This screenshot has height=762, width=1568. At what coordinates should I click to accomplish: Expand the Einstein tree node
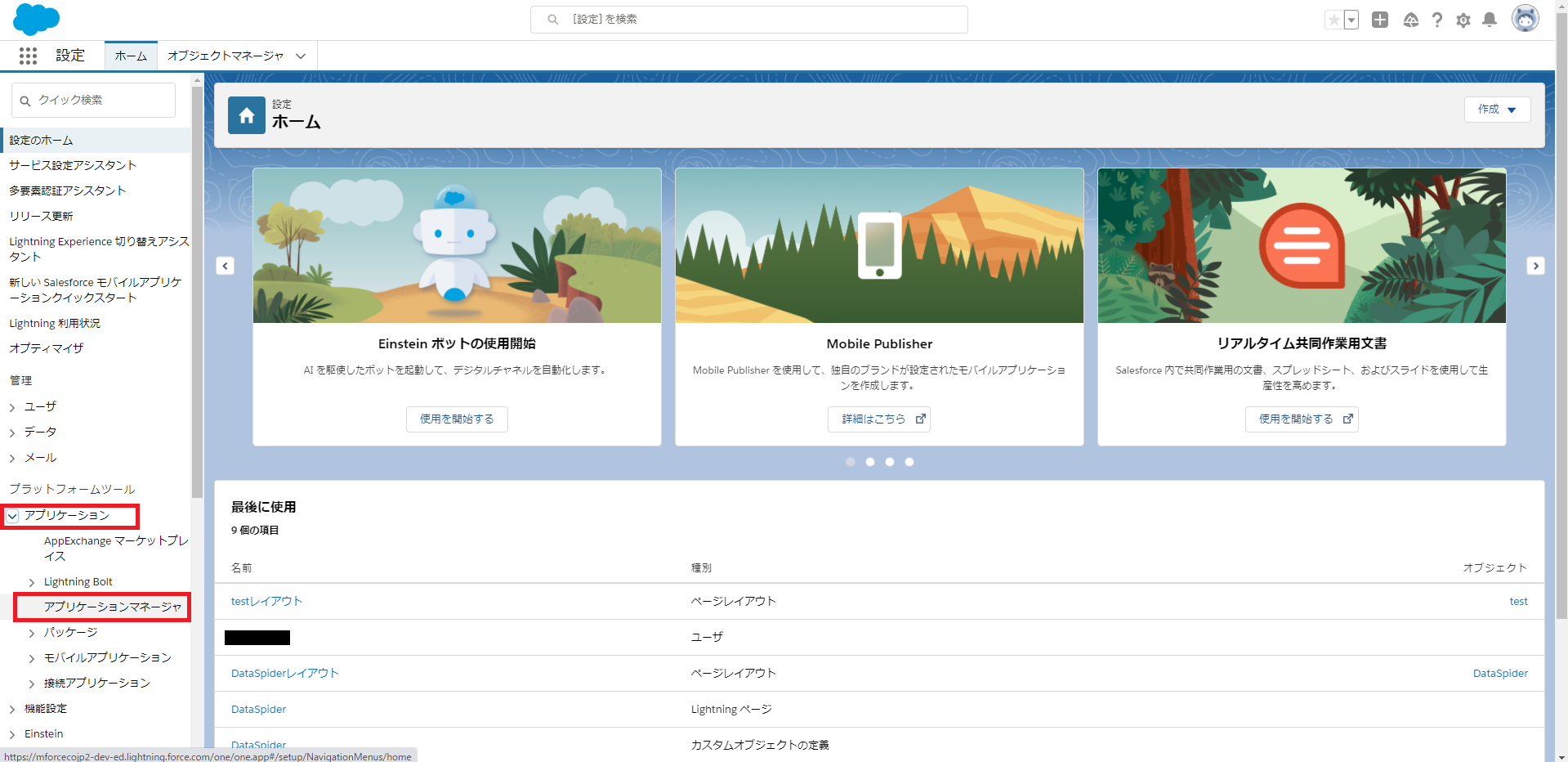pyautogui.click(x=12, y=735)
